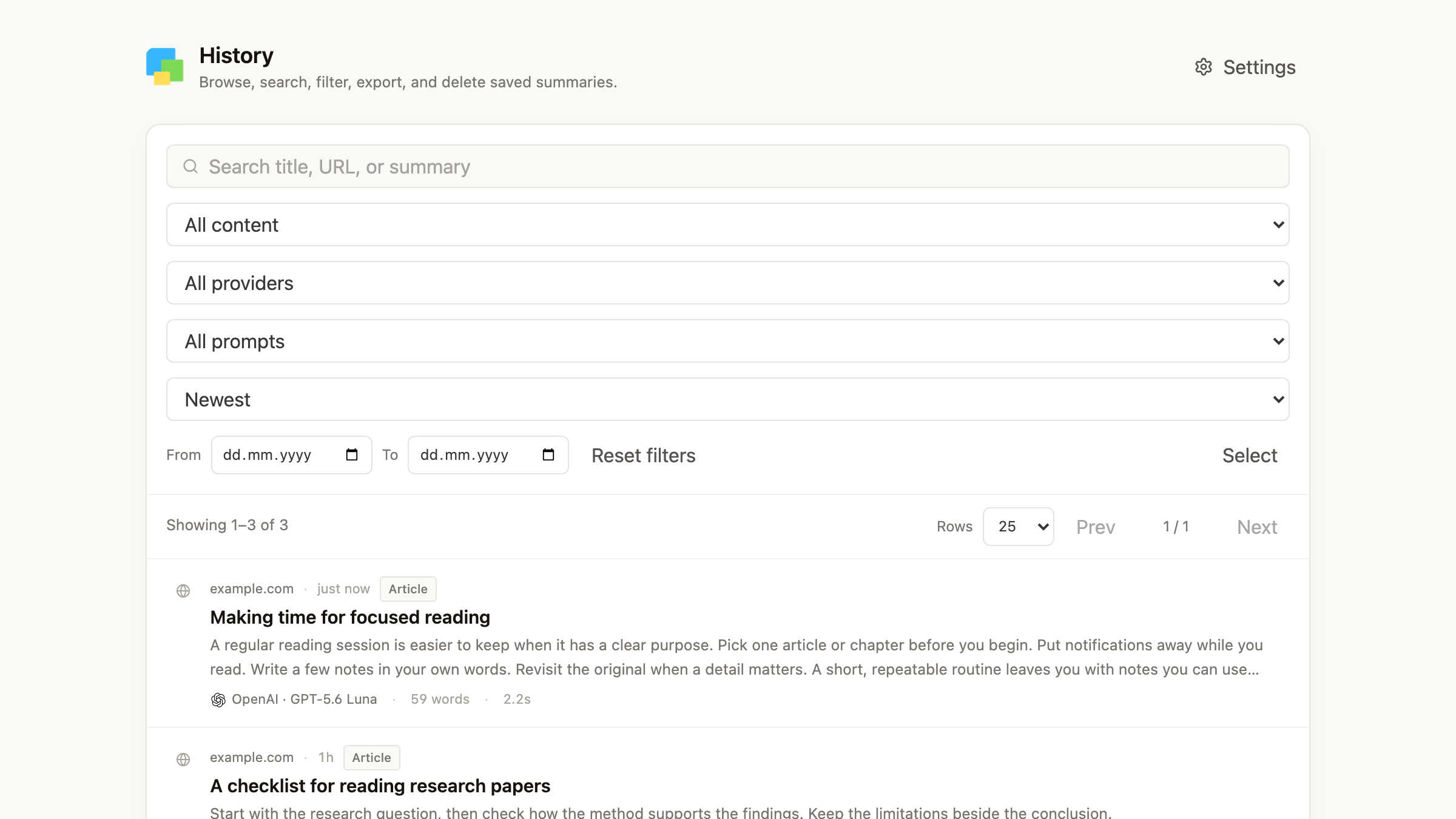The height and width of the screenshot is (819, 1456).
Task: Click the Select button
Action: point(1250,455)
